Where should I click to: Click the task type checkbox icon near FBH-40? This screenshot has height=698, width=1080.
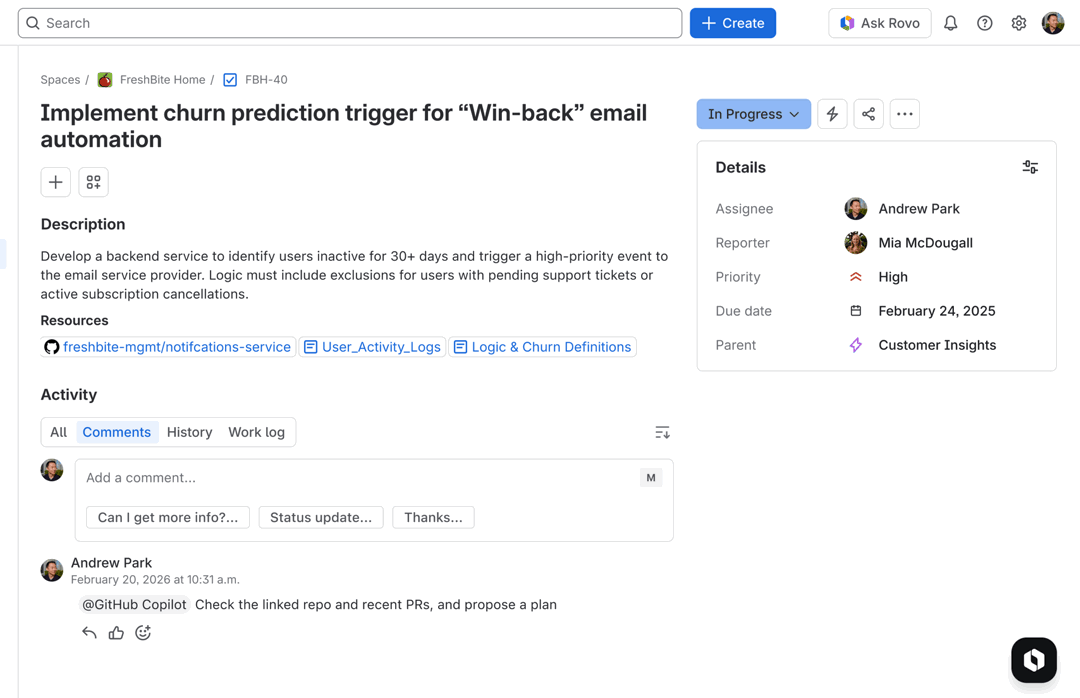pyautogui.click(x=230, y=80)
